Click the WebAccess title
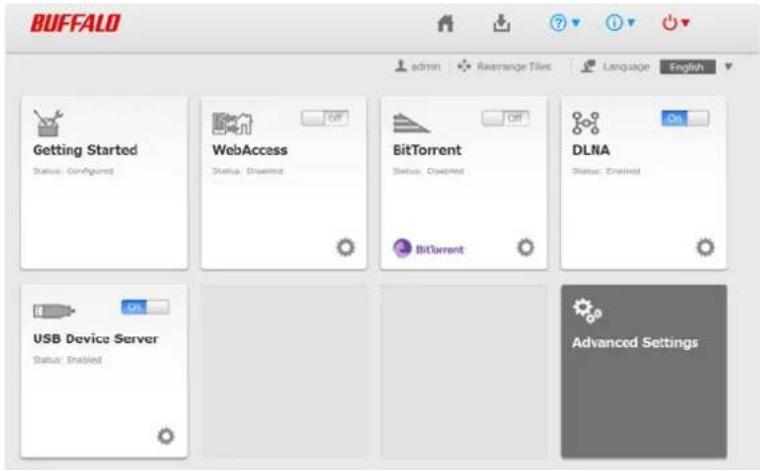 pyautogui.click(x=250, y=150)
